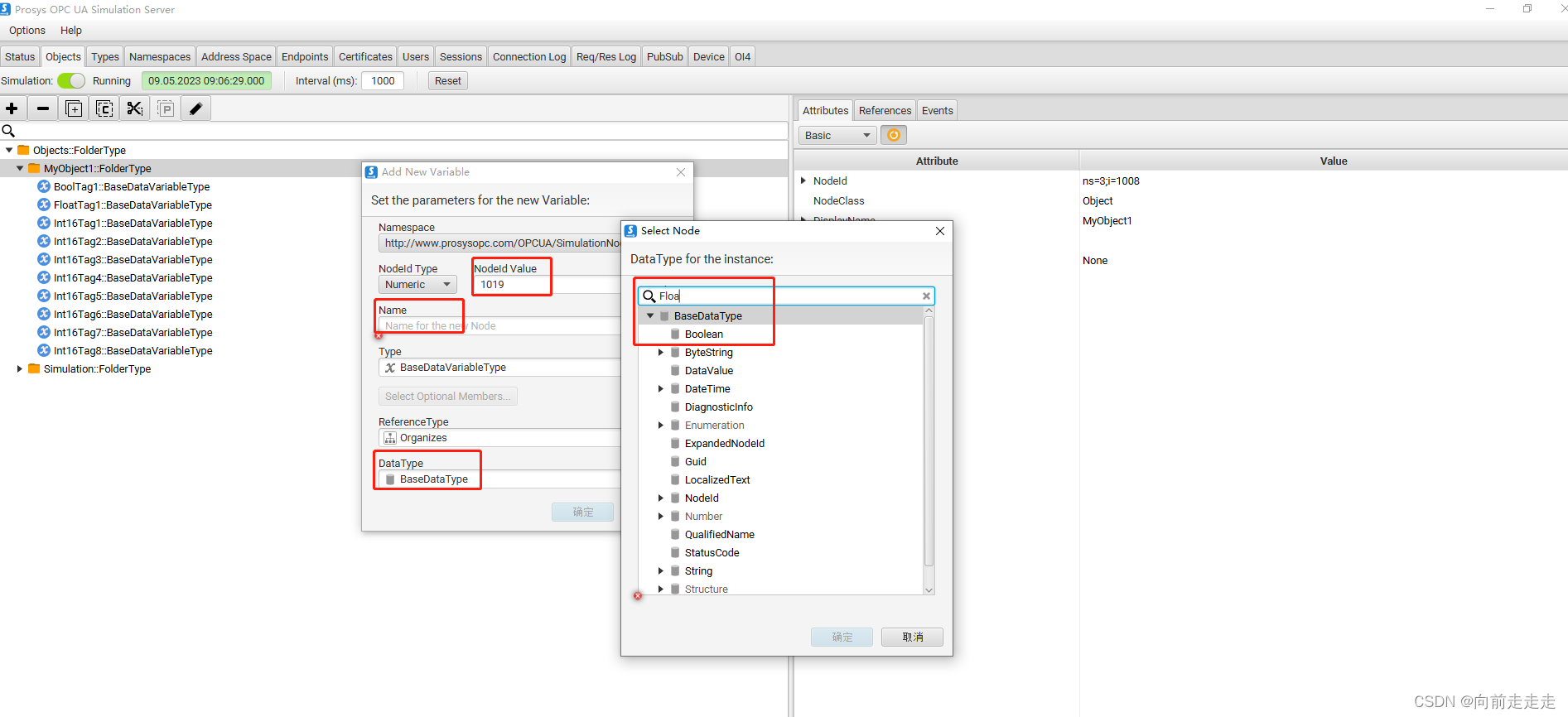Viewport: 1568px width, 717px height.
Task: Click the StatusCode data type icon
Action: (675, 553)
